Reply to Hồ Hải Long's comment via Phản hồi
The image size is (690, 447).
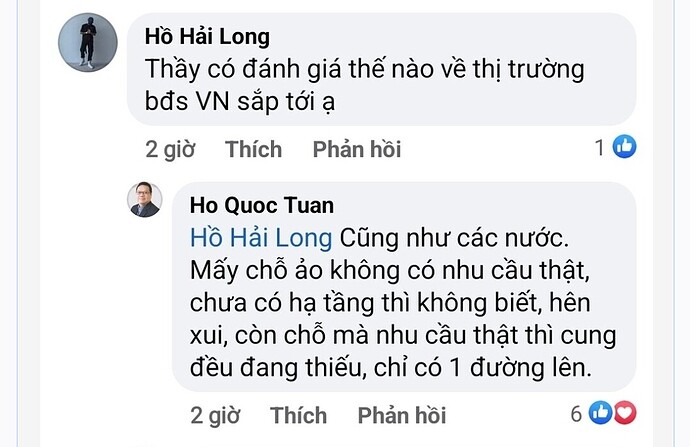357,149
